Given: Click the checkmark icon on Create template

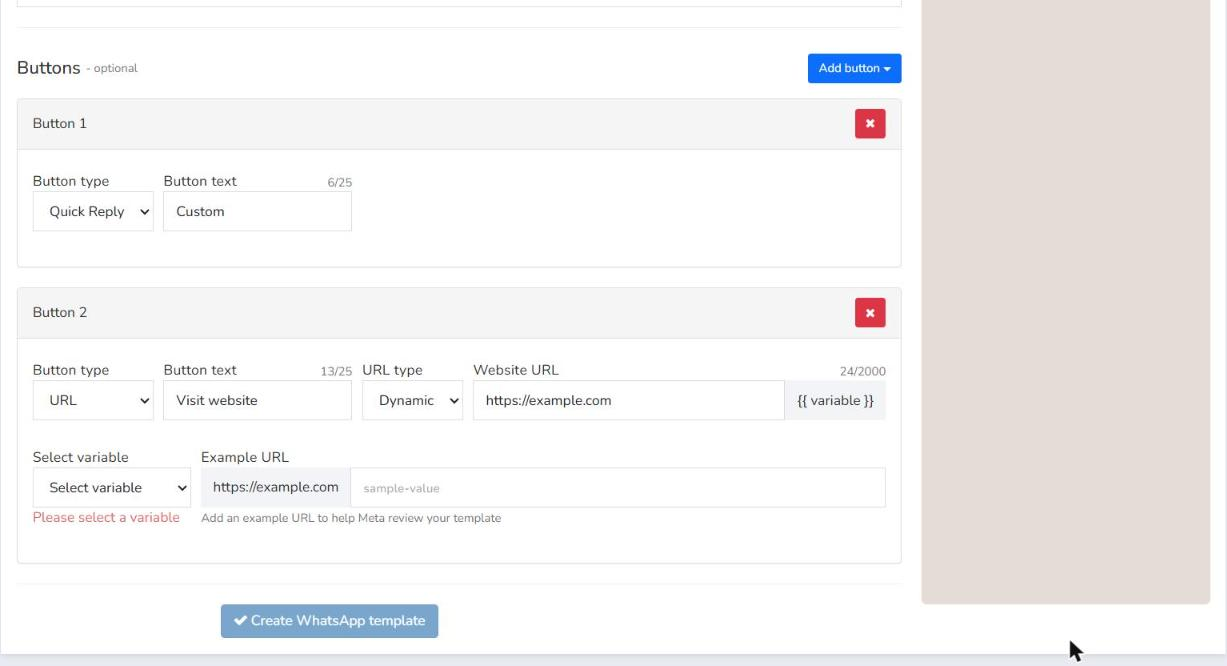Looking at the screenshot, I should pos(241,621).
